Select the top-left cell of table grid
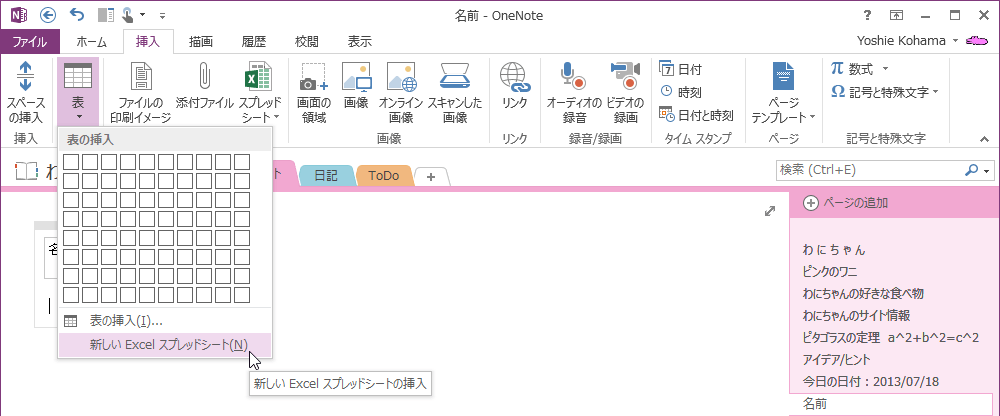1000x416 pixels. 71,162
